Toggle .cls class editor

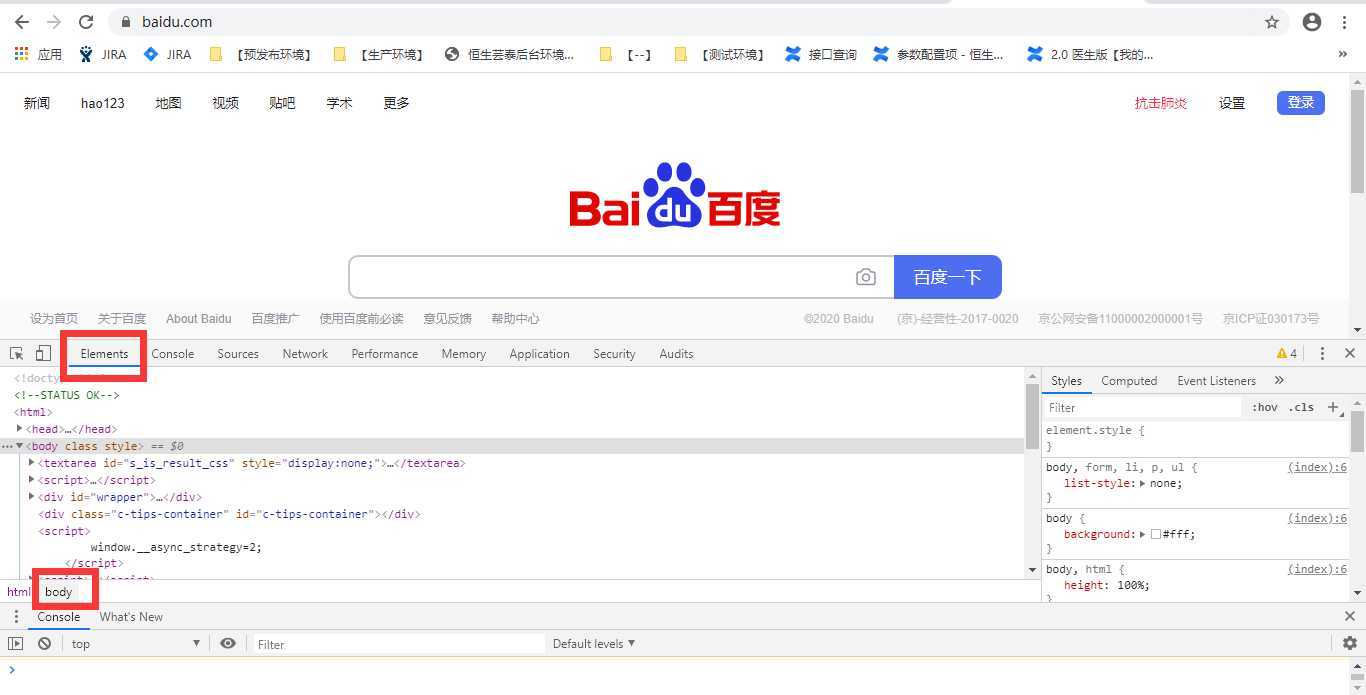[1301, 407]
